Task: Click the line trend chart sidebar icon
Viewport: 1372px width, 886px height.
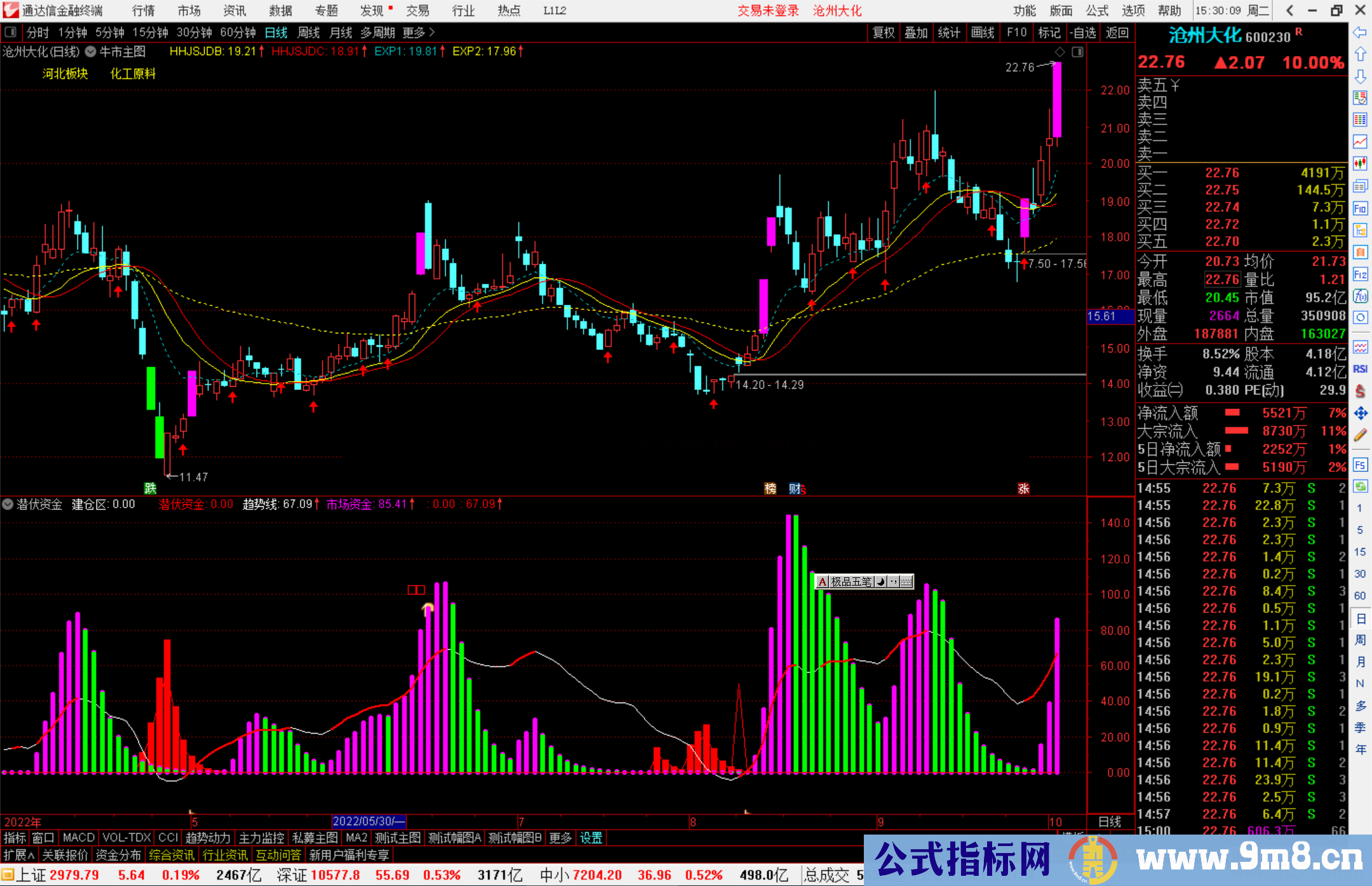Action: tap(1360, 141)
